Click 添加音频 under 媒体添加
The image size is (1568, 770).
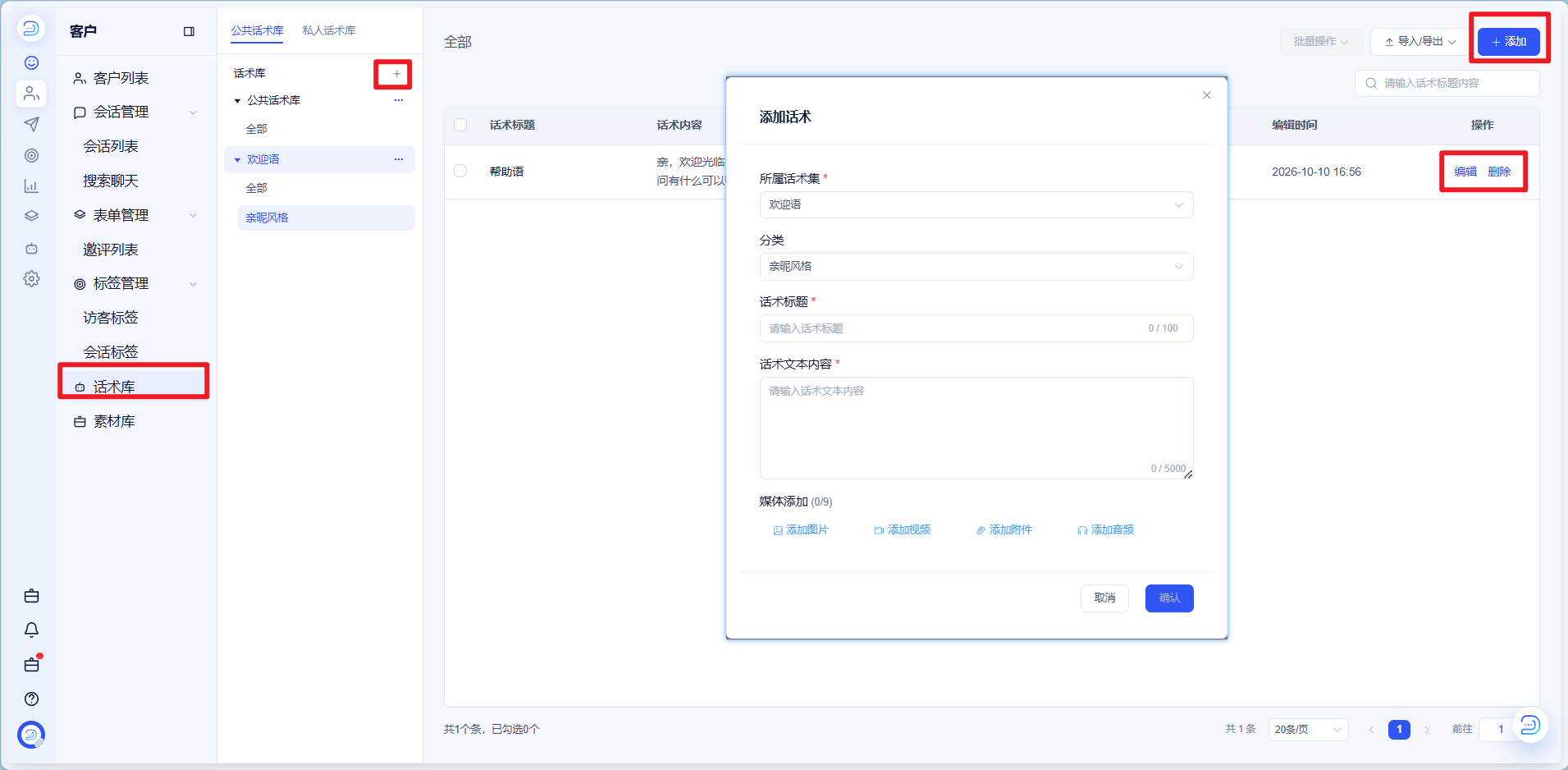coord(1106,530)
